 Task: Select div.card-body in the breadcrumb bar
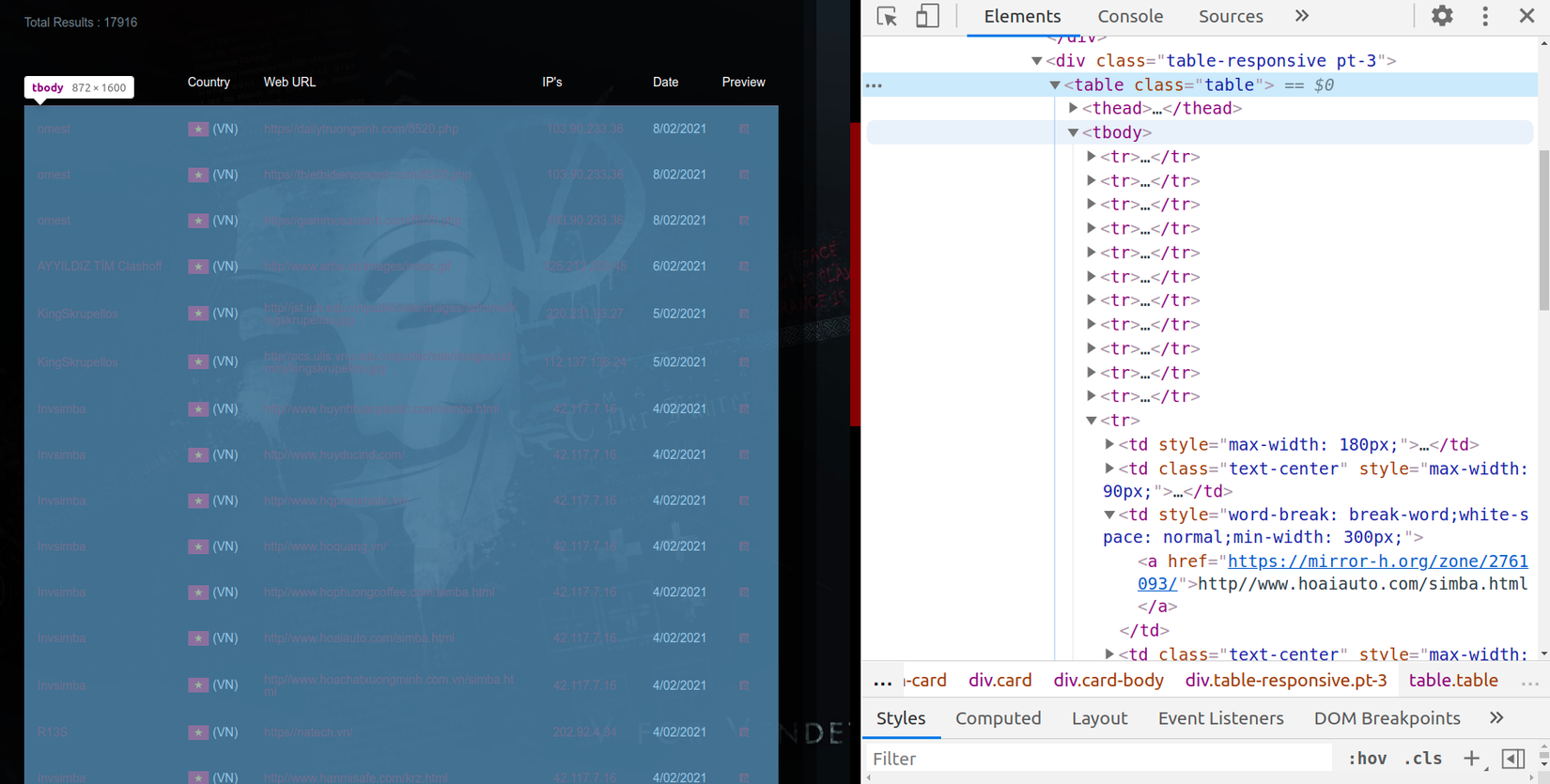click(1108, 681)
